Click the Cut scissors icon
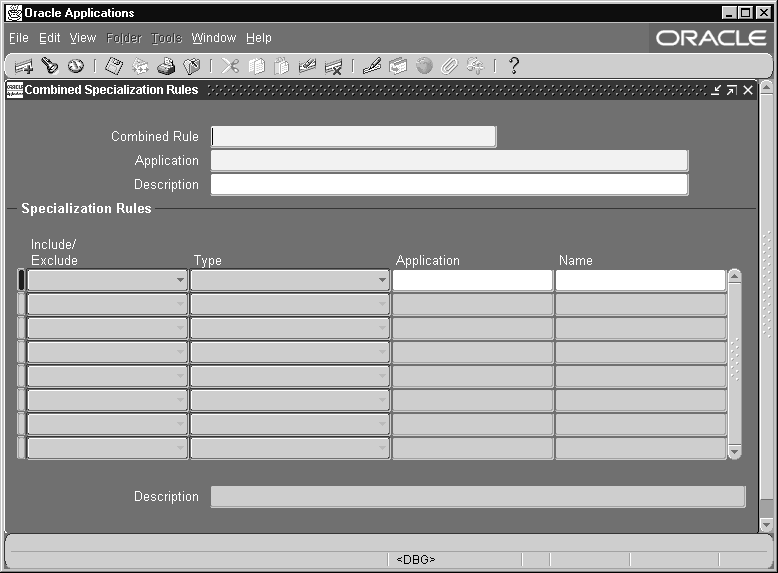The width and height of the screenshot is (778, 573). coord(230,66)
